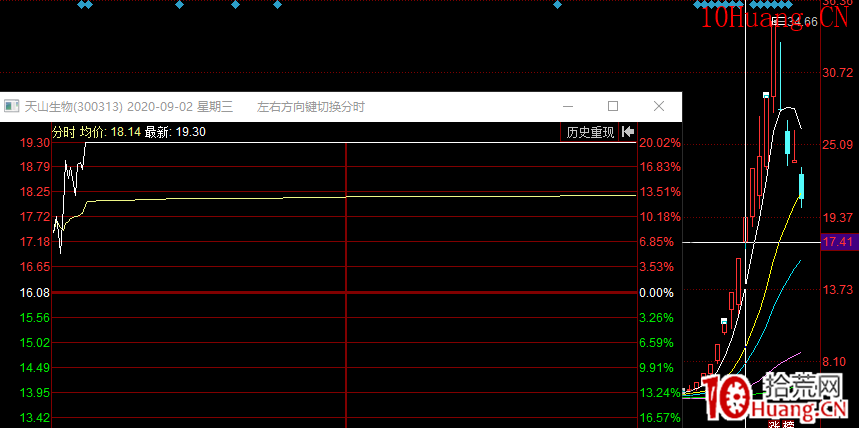
Task: Click the 均价: 18.14 value
Action: click(111, 132)
